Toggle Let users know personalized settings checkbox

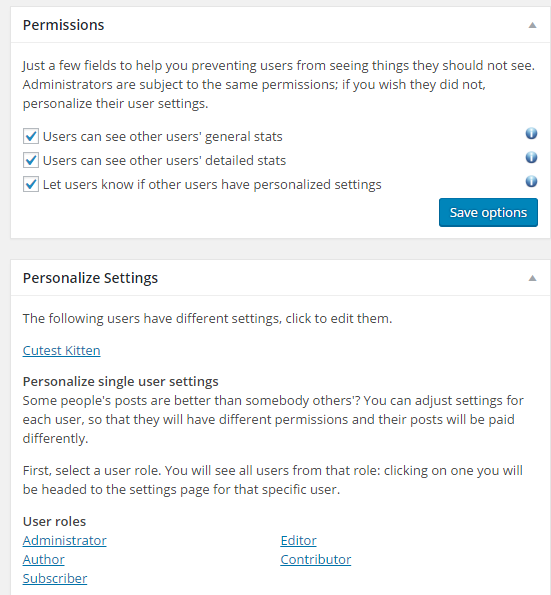[31, 184]
